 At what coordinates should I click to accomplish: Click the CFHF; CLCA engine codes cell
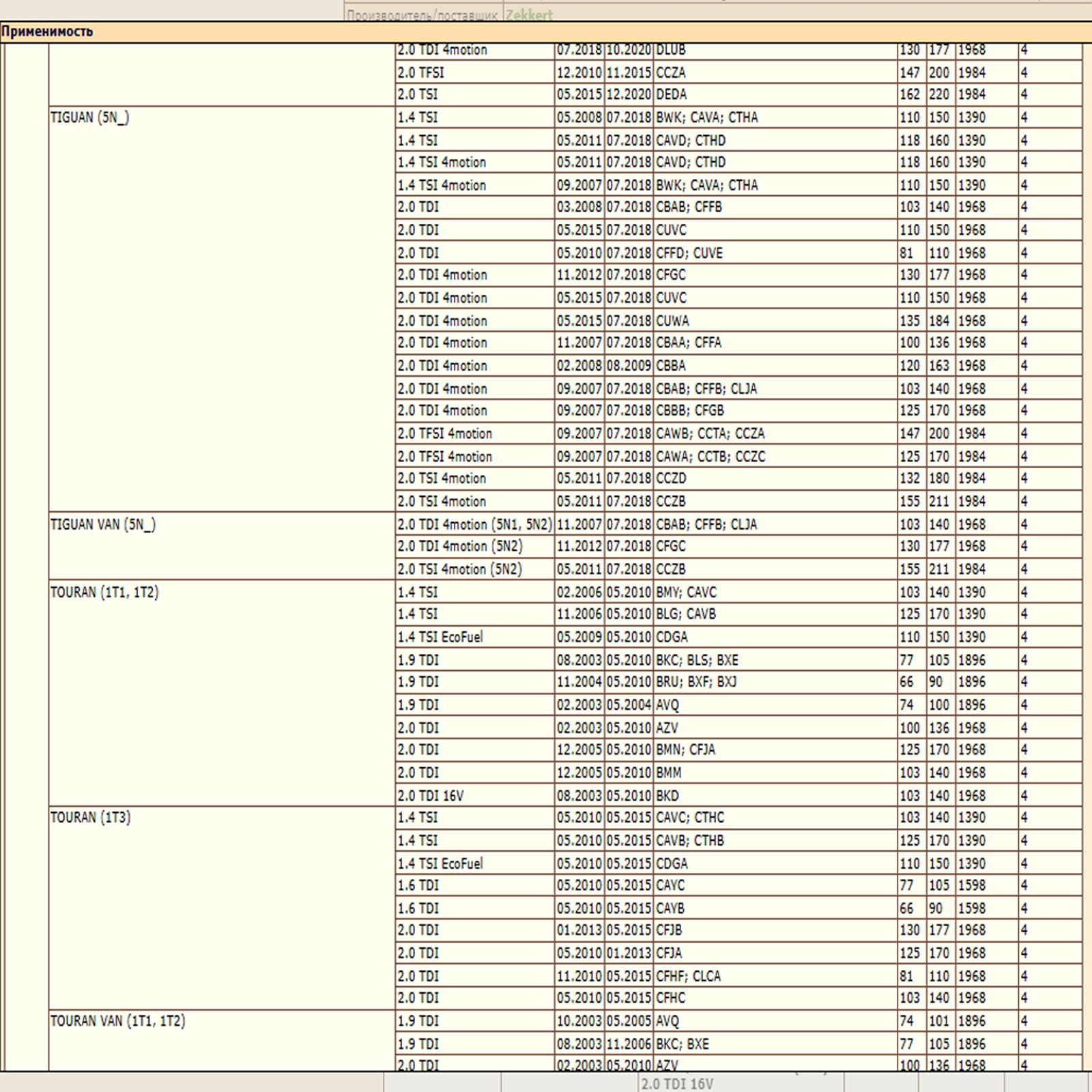(688, 976)
